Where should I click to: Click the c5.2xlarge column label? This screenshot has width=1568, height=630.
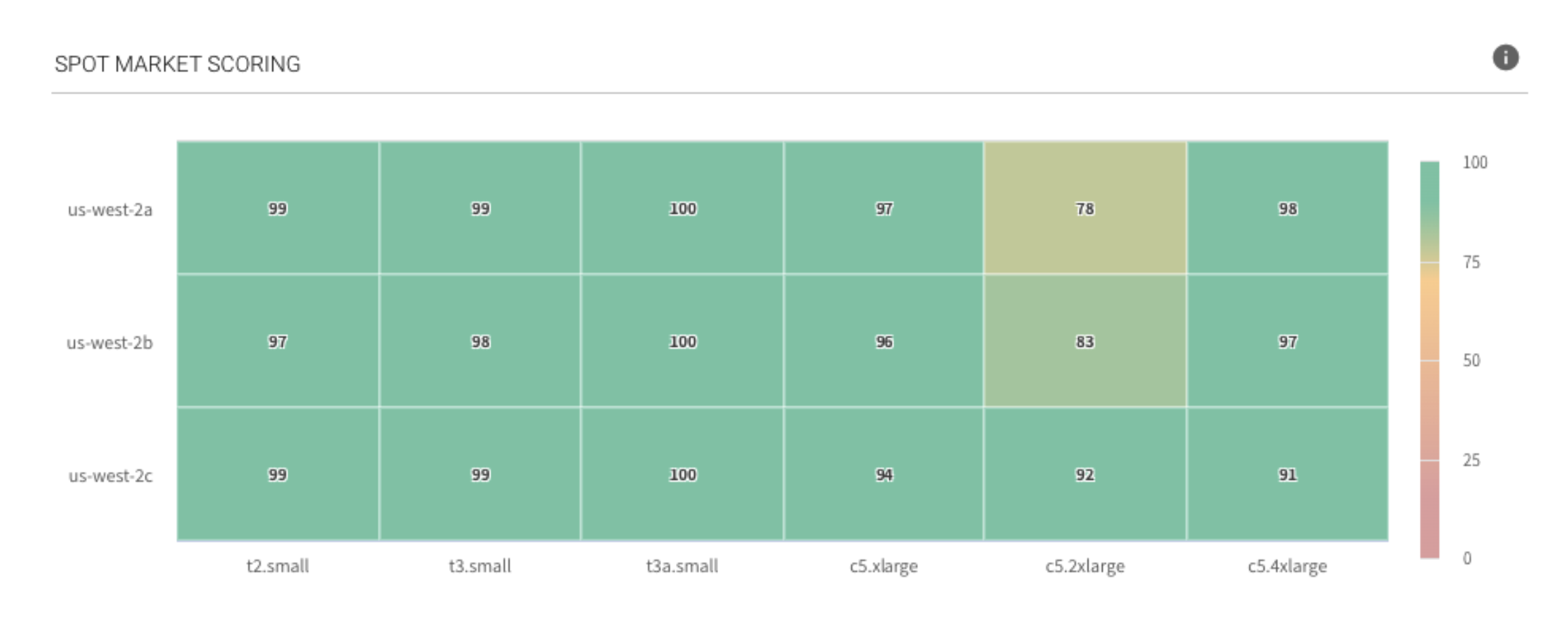1084,566
